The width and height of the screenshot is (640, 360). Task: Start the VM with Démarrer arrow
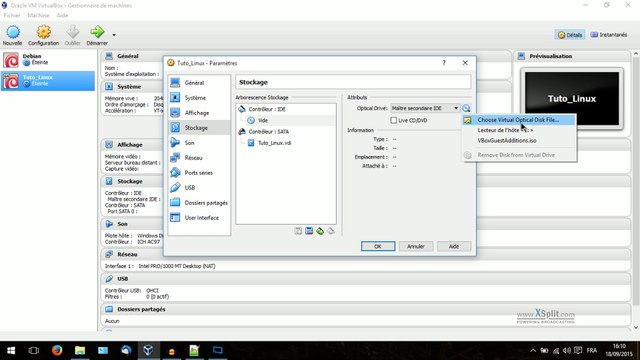(97, 35)
